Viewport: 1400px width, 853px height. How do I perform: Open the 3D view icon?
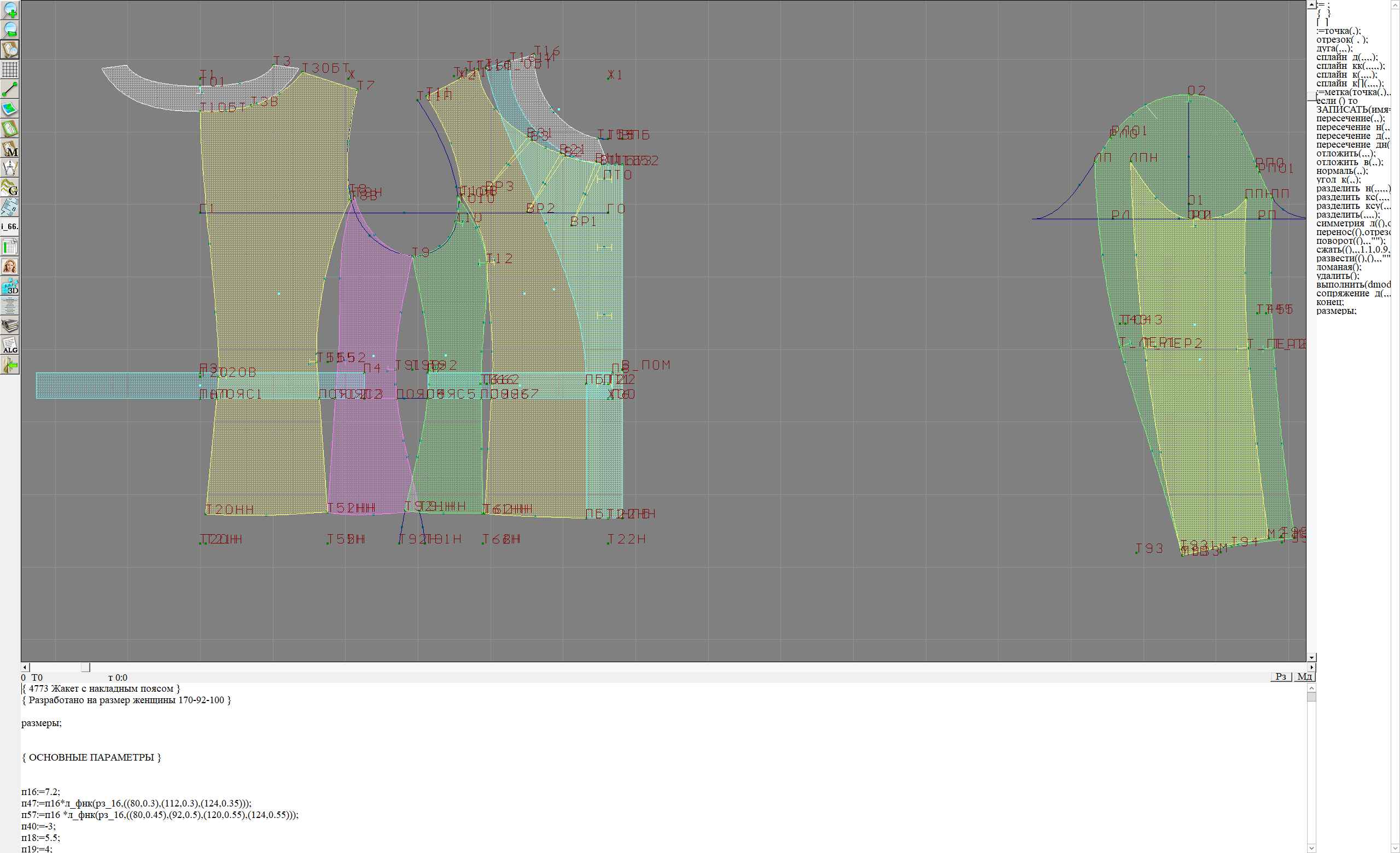pos(10,286)
